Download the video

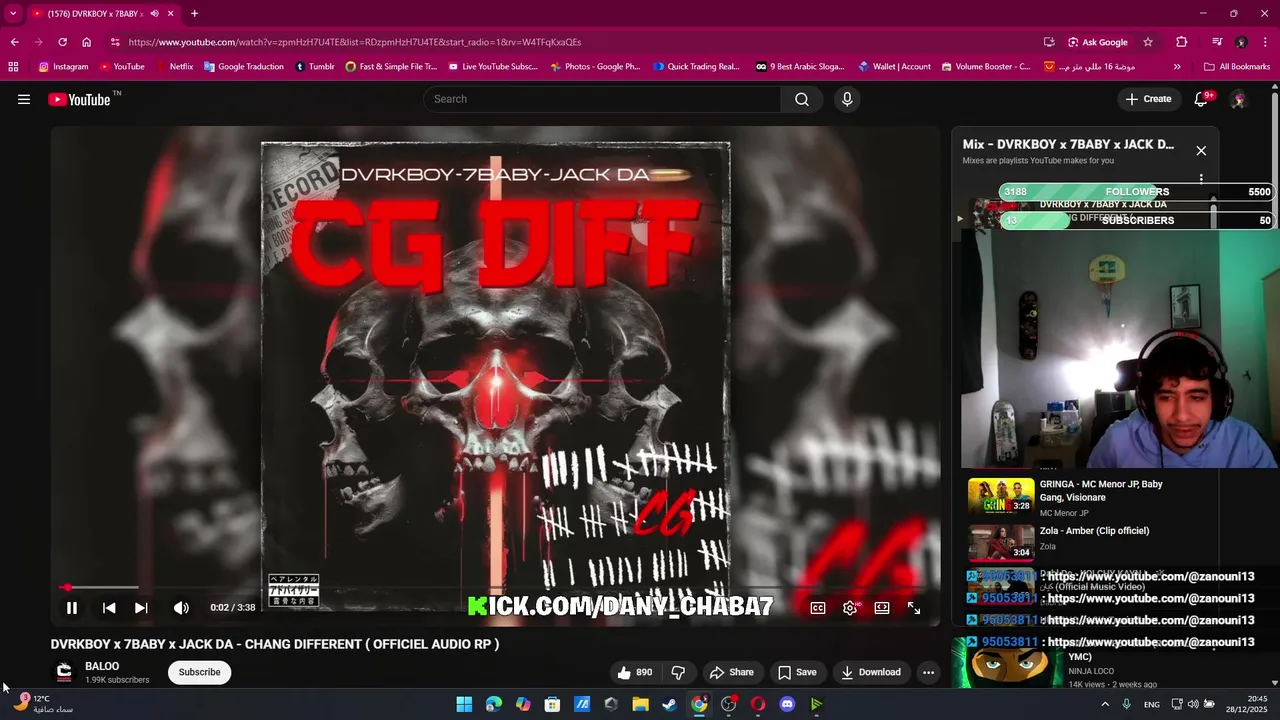pos(871,672)
